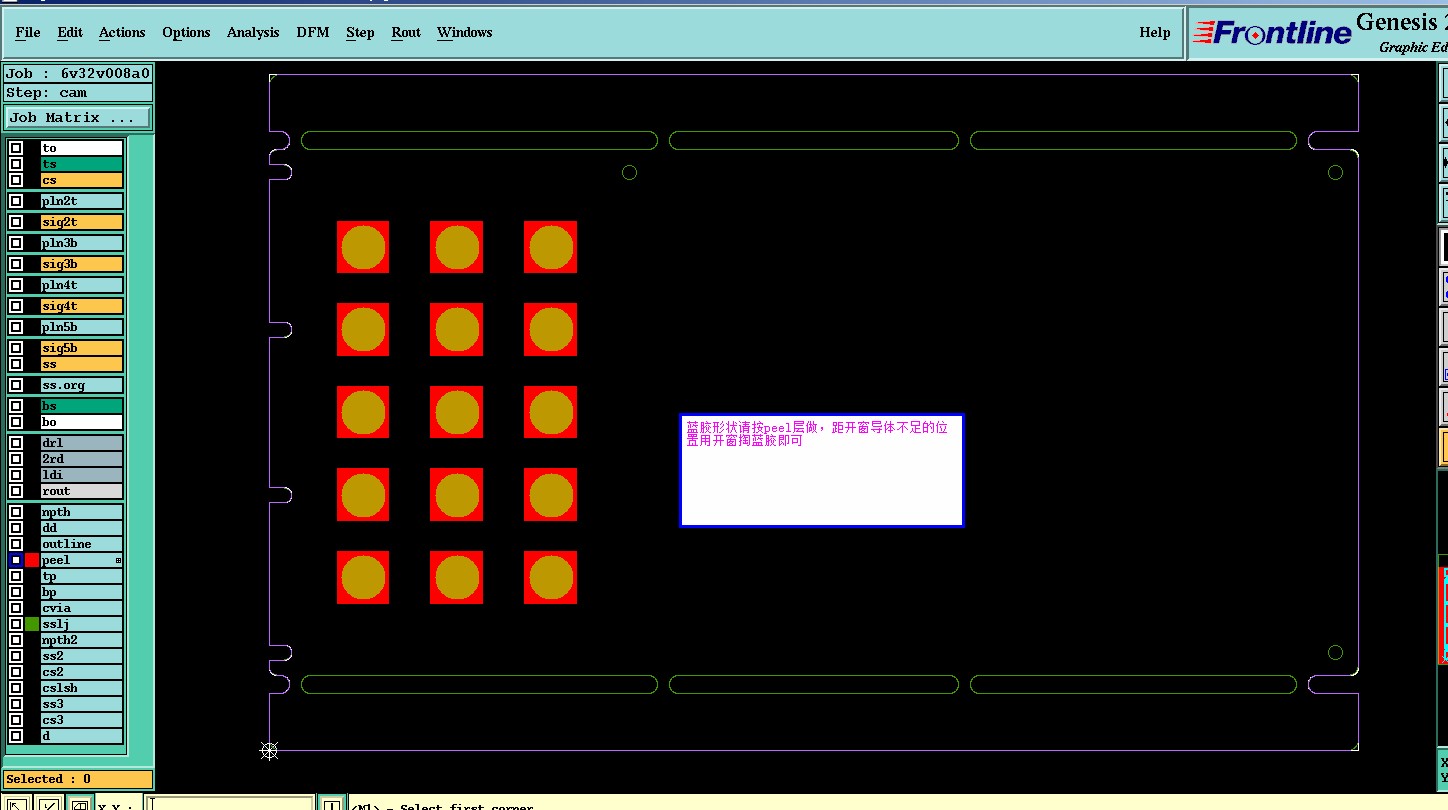Select the ss layer name
Image resolution: width=1448 pixels, height=810 pixels.
82,364
